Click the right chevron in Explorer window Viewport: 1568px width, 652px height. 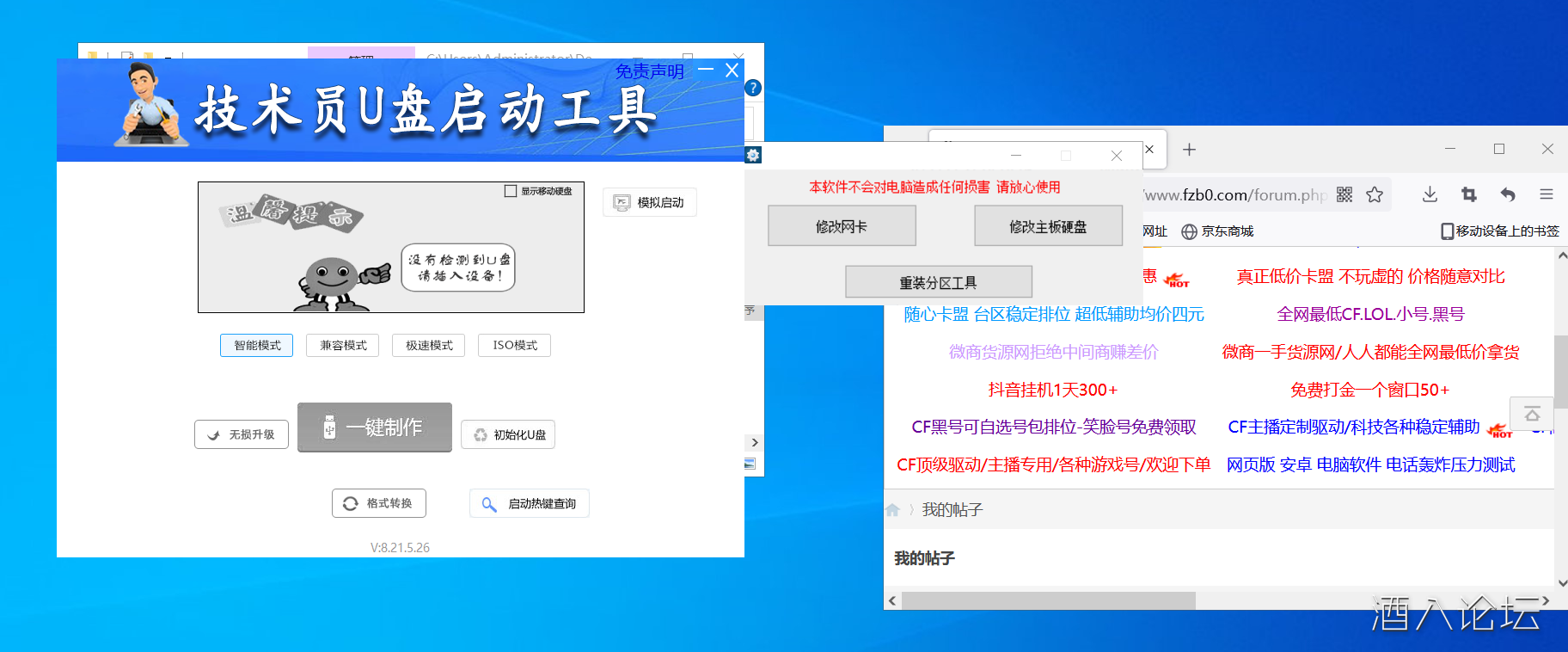pyautogui.click(x=755, y=443)
